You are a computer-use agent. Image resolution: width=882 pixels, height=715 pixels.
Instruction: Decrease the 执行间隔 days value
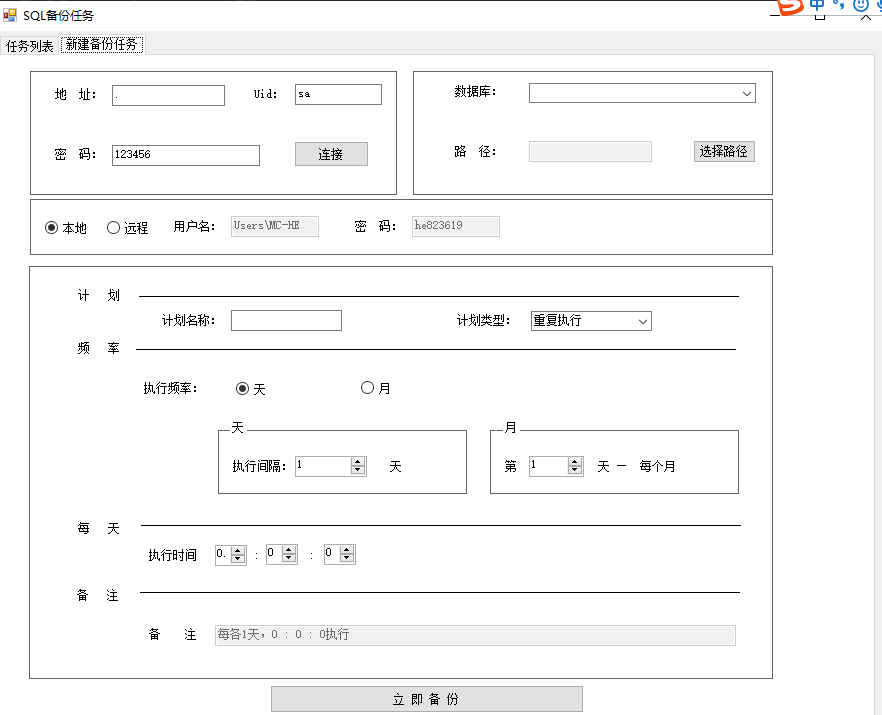coord(358,470)
